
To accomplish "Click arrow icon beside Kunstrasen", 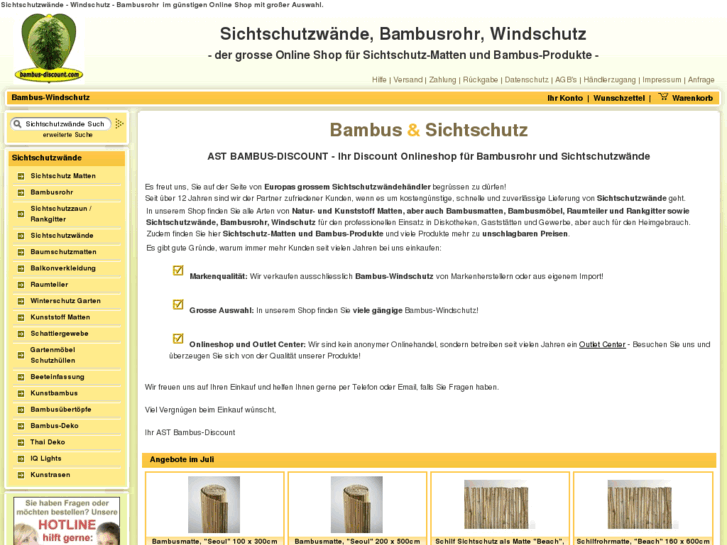I will pos(20,475).
